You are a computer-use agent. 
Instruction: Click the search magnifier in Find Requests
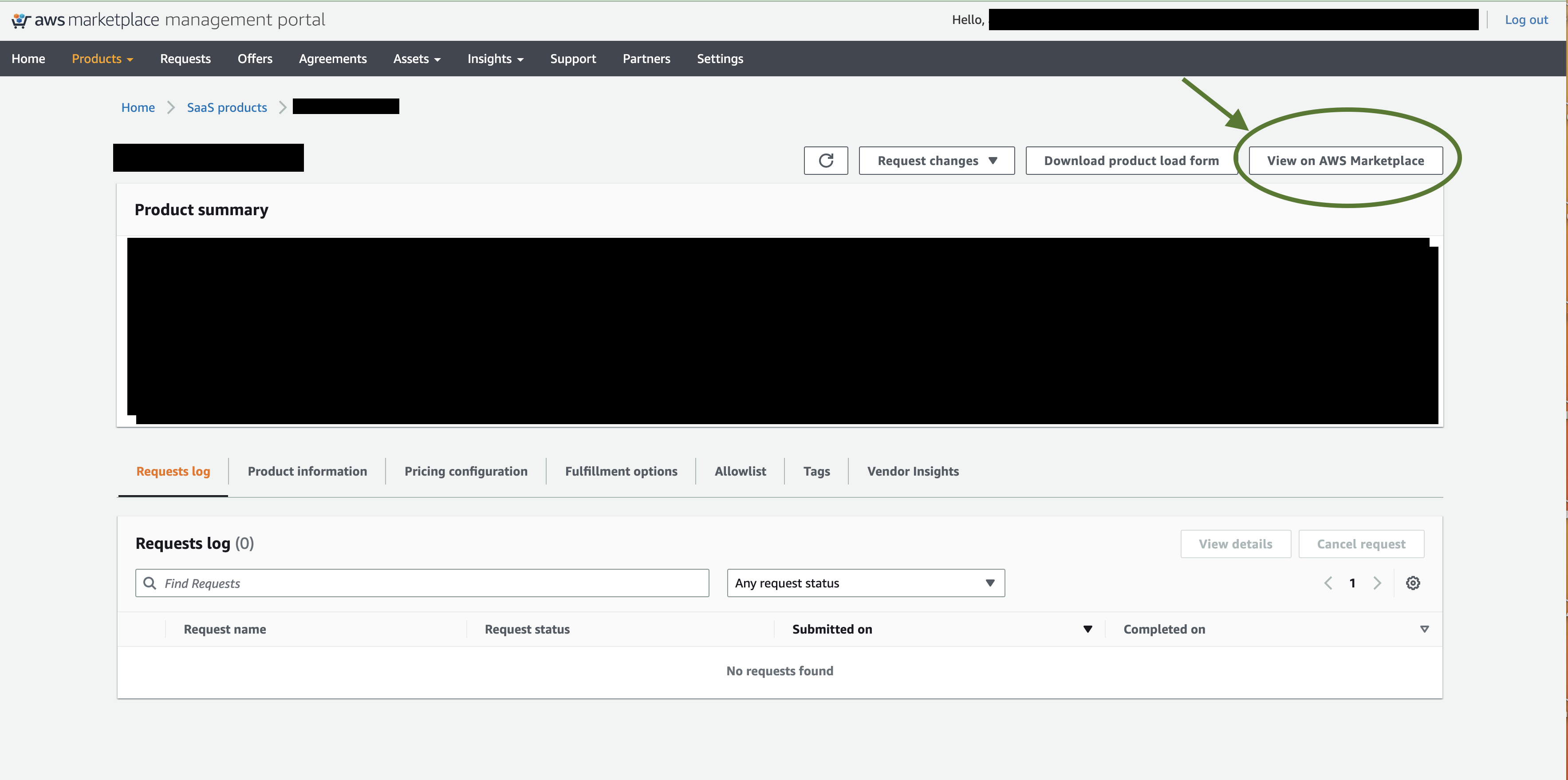point(150,583)
